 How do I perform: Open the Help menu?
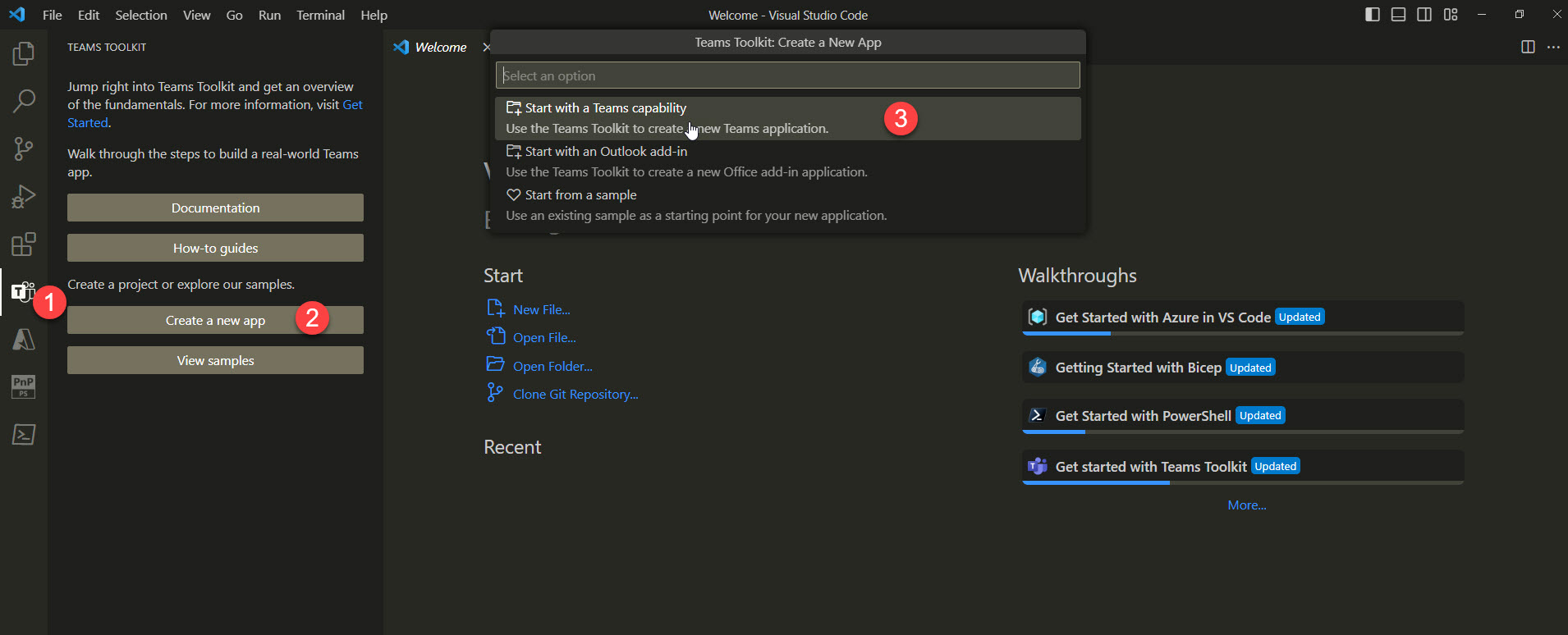click(x=374, y=15)
